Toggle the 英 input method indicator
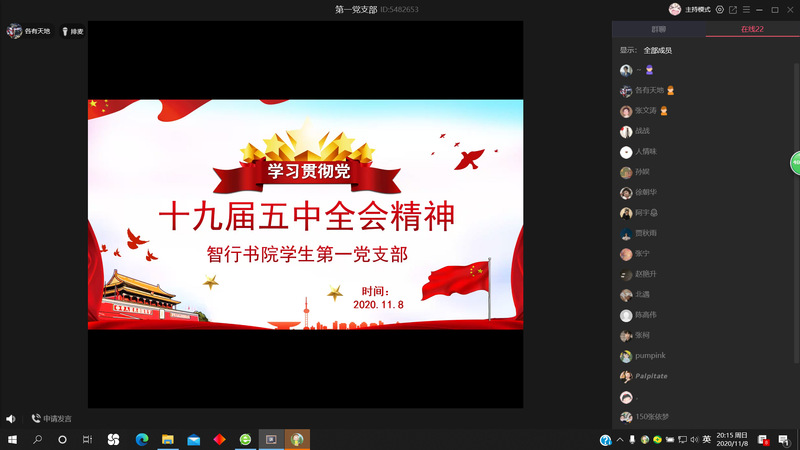This screenshot has height=450, width=800. click(707, 439)
